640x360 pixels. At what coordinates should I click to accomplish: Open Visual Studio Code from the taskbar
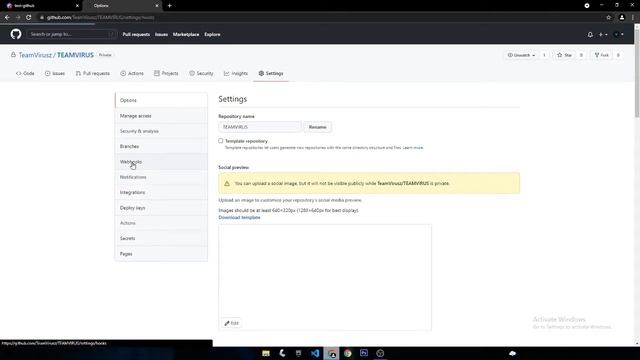point(315,353)
